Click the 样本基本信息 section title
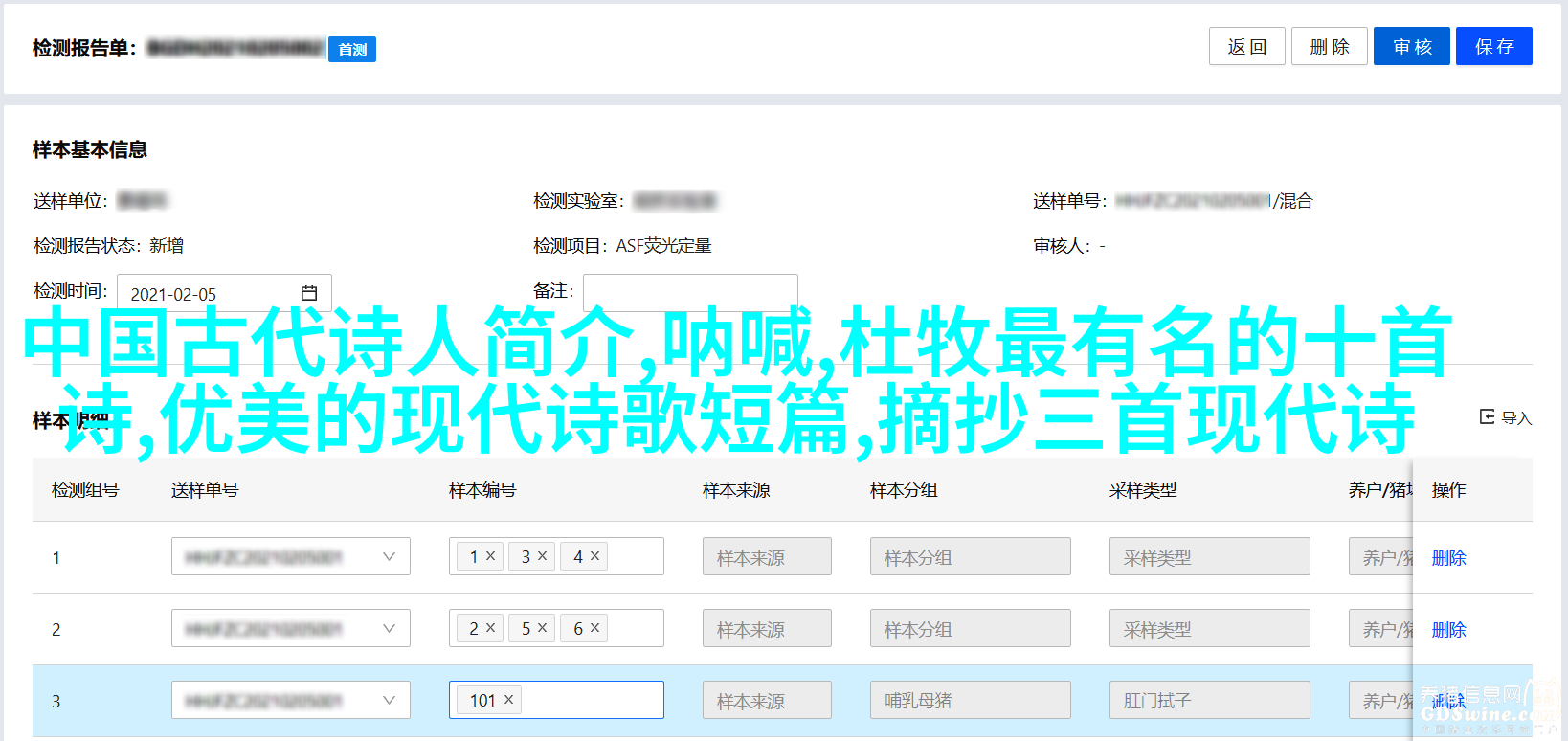 90,149
